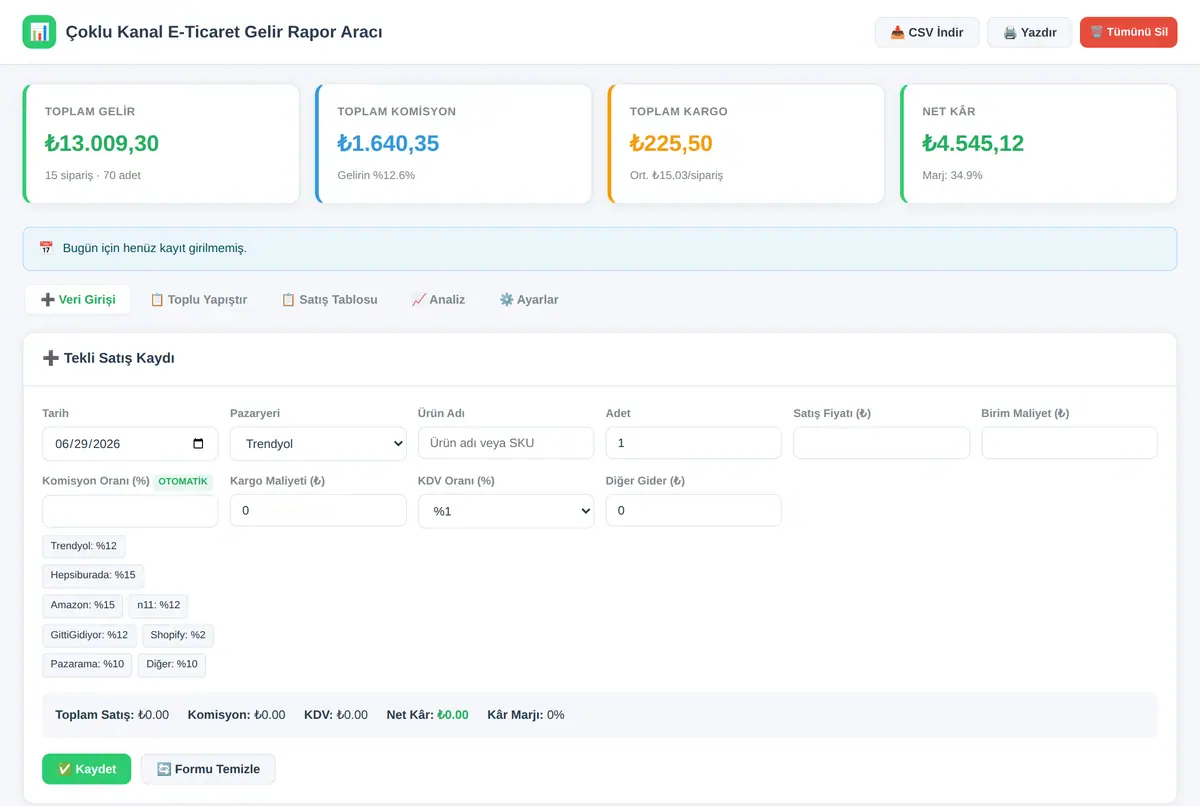1200x806 pixels.
Task: Click the Diğer: %10 chip
Action: click(172, 664)
